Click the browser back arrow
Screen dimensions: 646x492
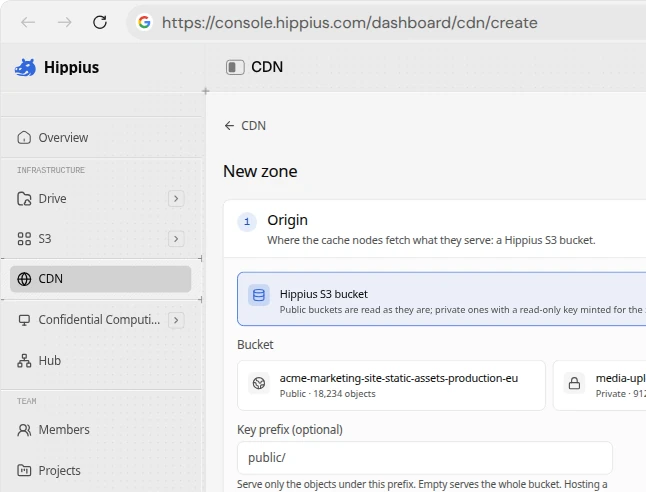point(28,22)
